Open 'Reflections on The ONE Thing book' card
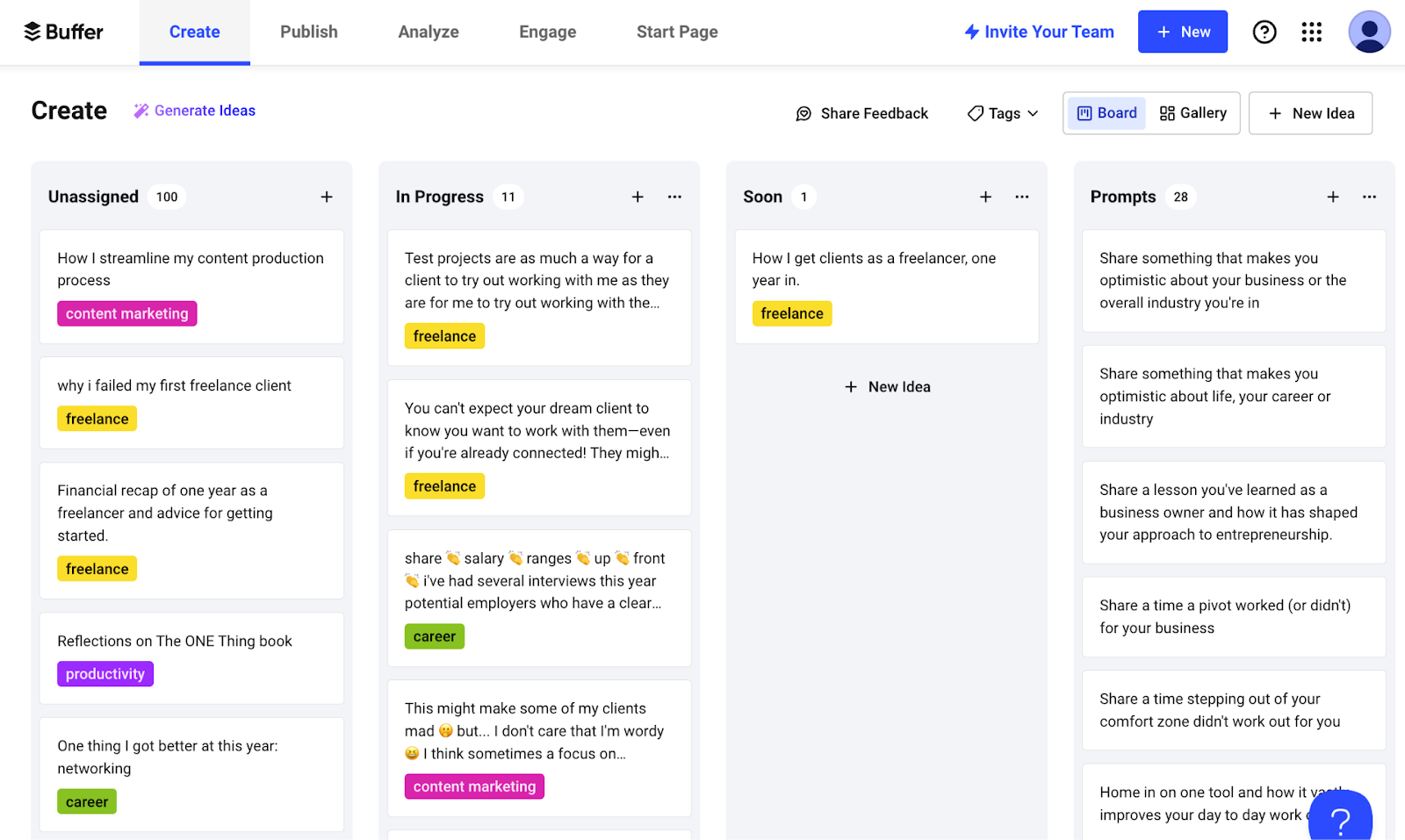The image size is (1405, 840). point(191,658)
